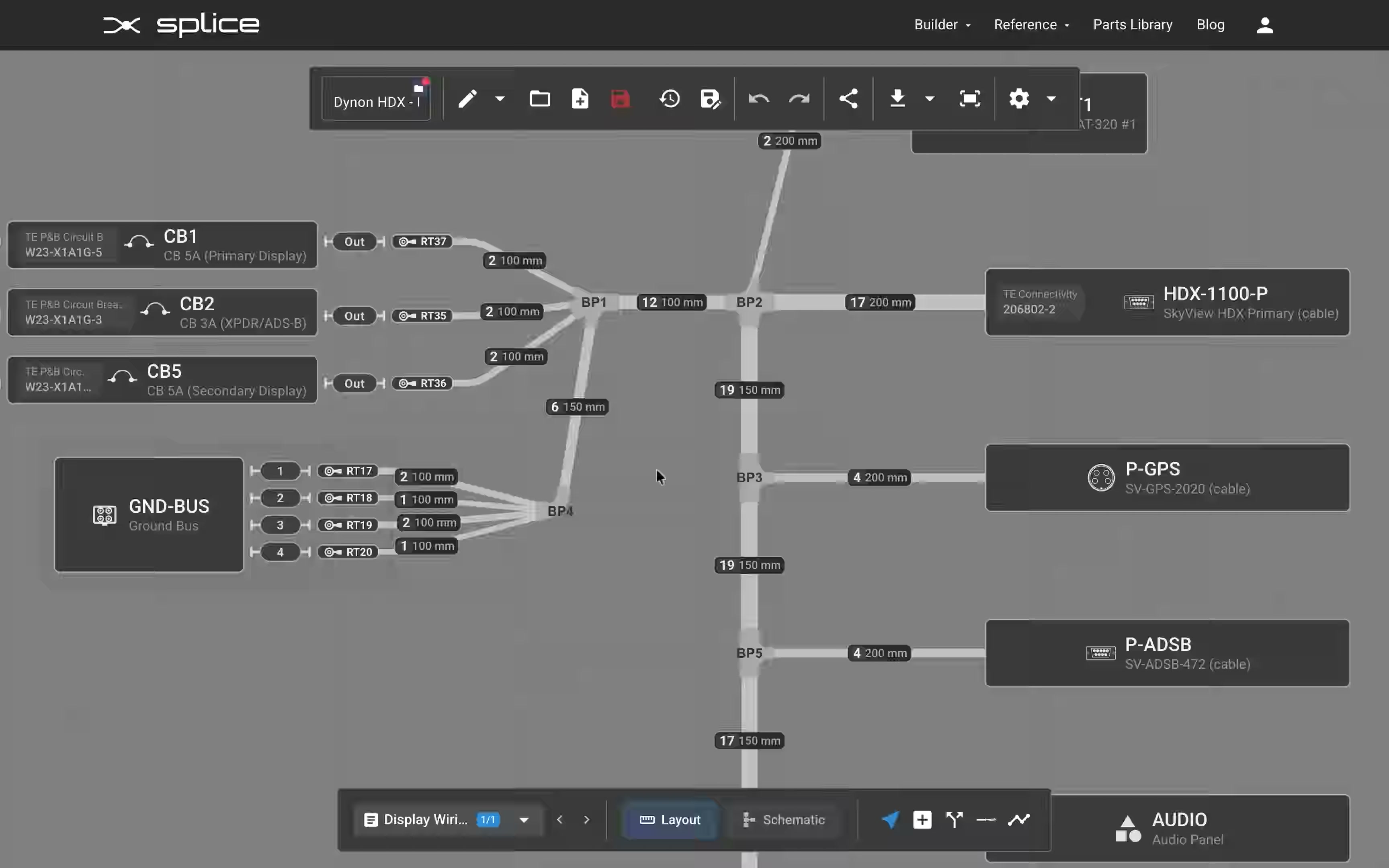Open version history with the clock icon

tap(669, 98)
